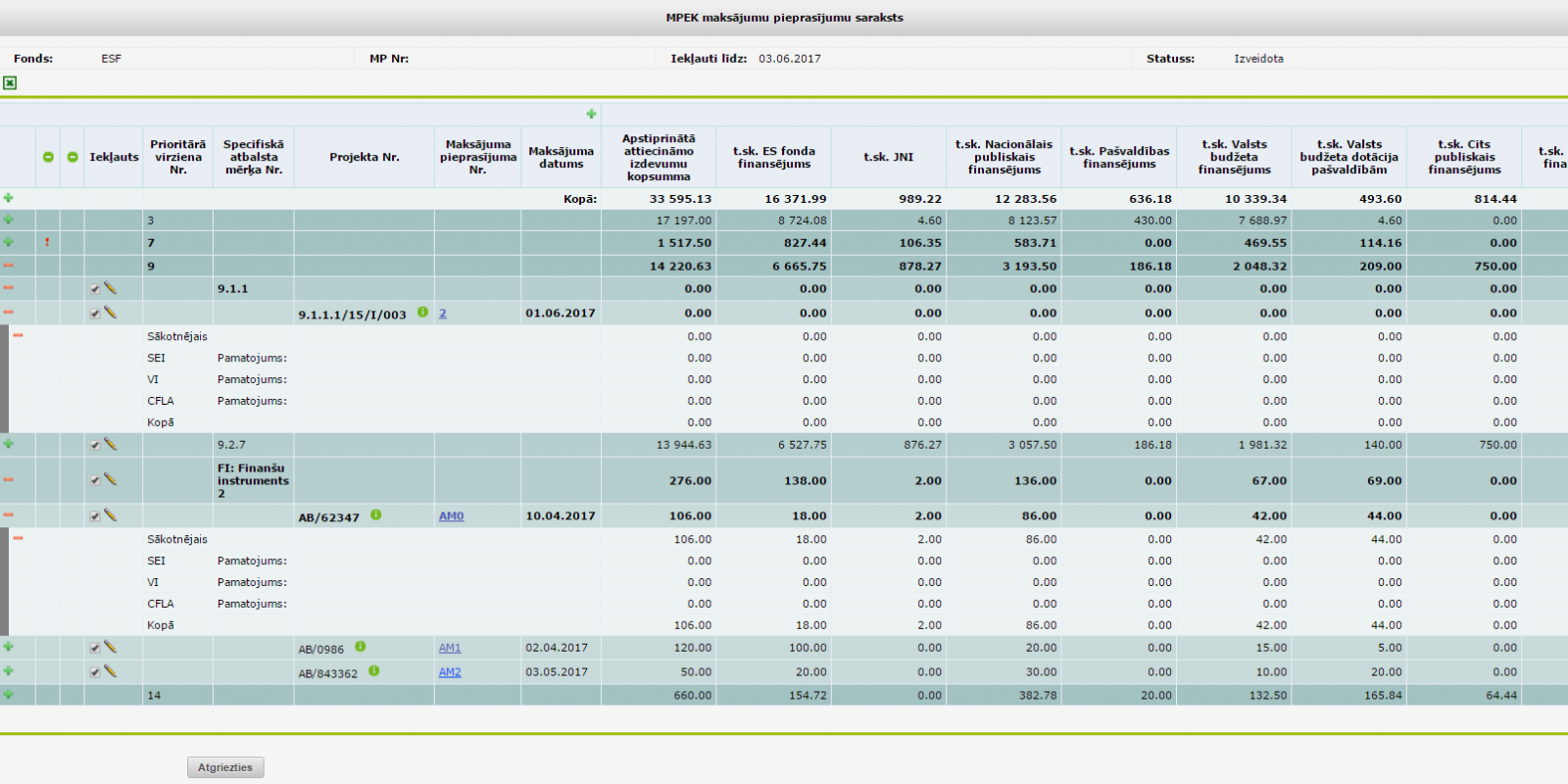Image resolution: width=1568 pixels, height=784 pixels.
Task: Click the info icon next to project 9.1.1.1/15/I/003
Action: click(422, 313)
